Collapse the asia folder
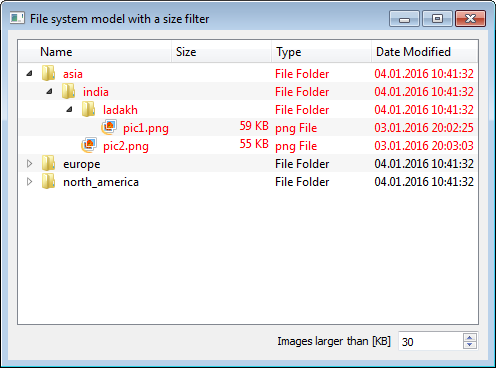Viewport: 496px width, 368px height. [30, 73]
